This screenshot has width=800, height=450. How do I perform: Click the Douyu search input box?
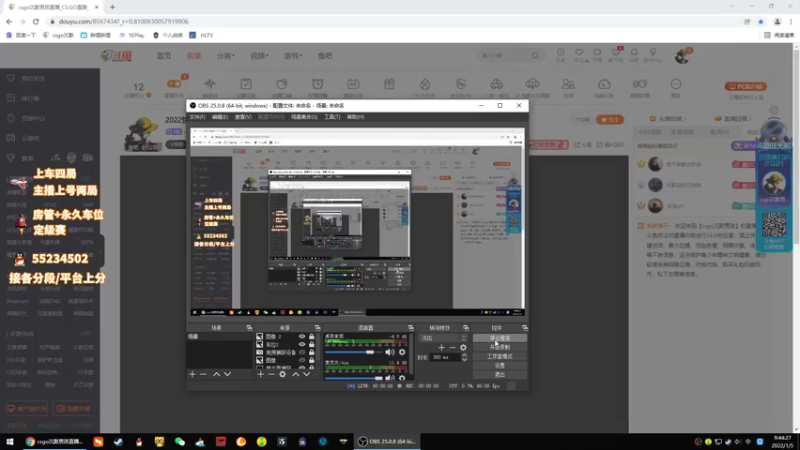click(x=505, y=55)
